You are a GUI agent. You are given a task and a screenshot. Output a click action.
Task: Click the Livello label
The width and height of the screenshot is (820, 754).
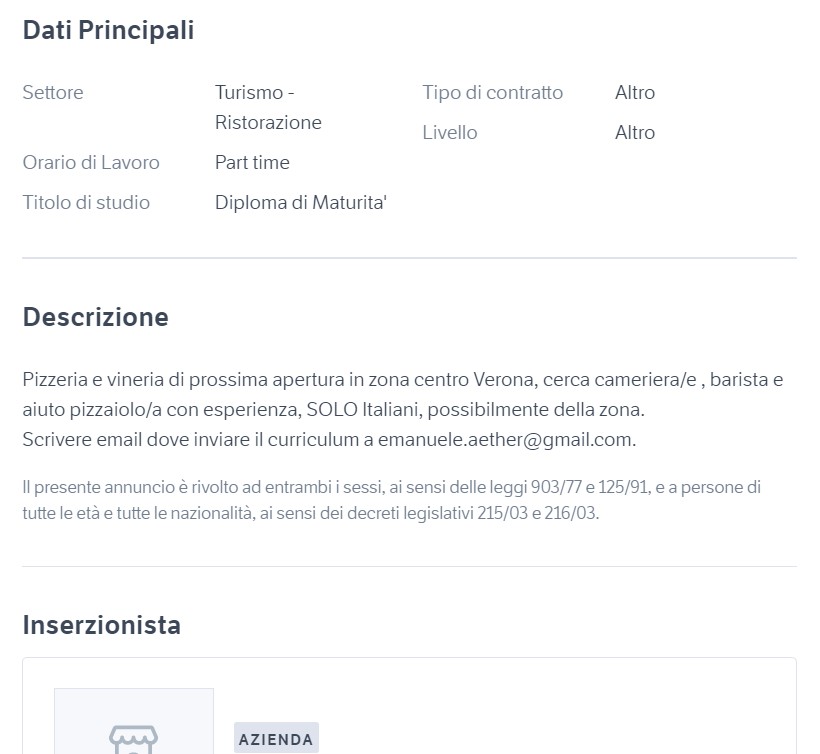pyautogui.click(x=450, y=133)
